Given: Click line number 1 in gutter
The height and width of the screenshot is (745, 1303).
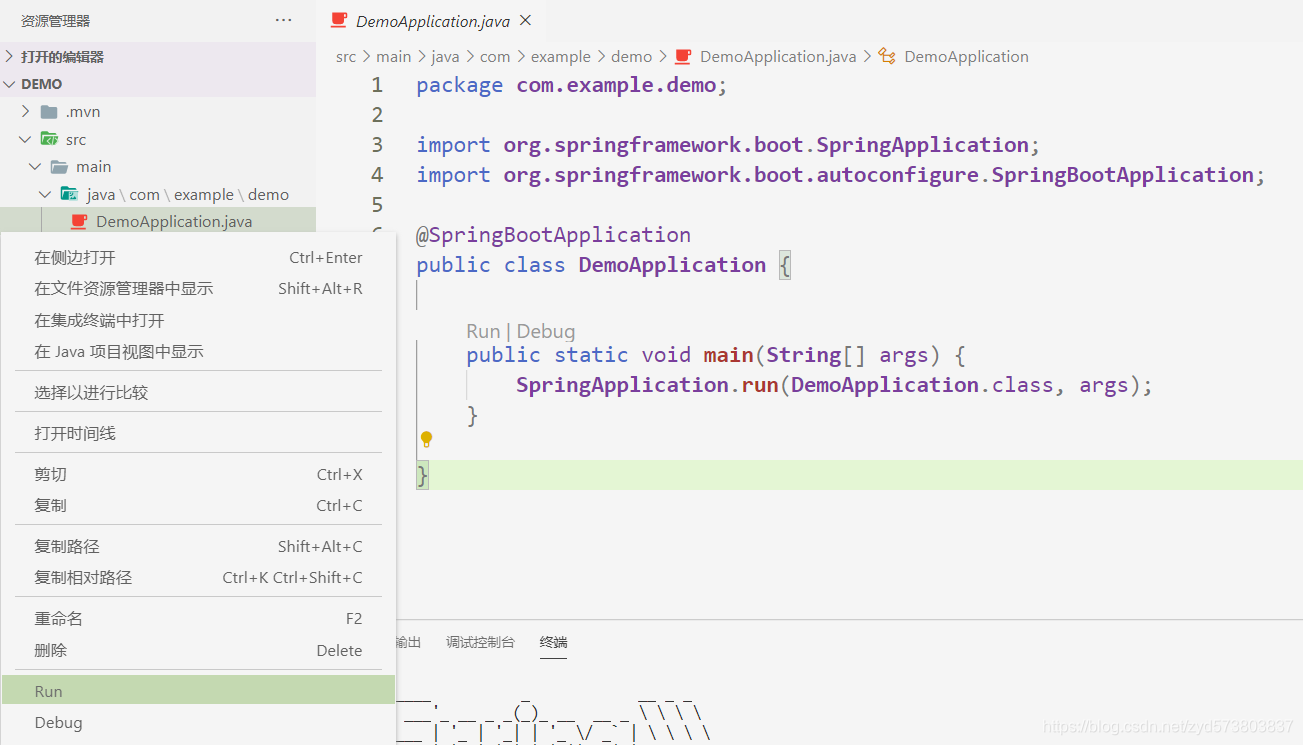Looking at the screenshot, I should click(377, 85).
